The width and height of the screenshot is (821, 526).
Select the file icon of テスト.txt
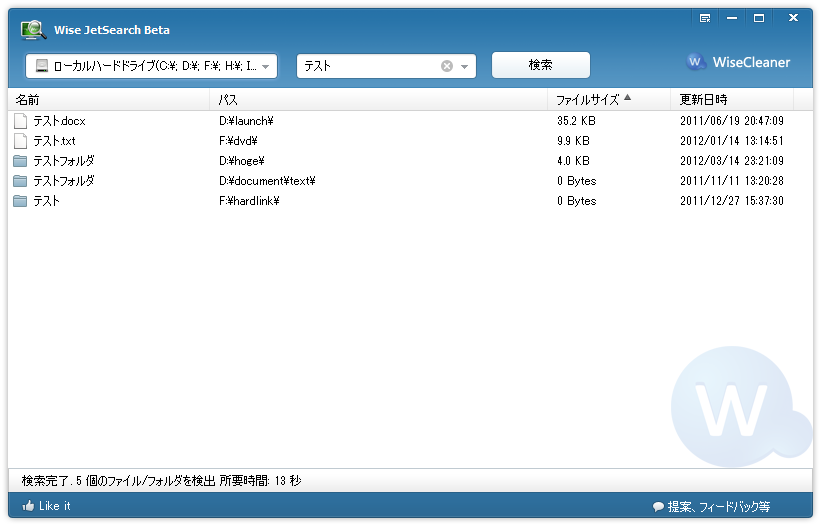click(20, 141)
